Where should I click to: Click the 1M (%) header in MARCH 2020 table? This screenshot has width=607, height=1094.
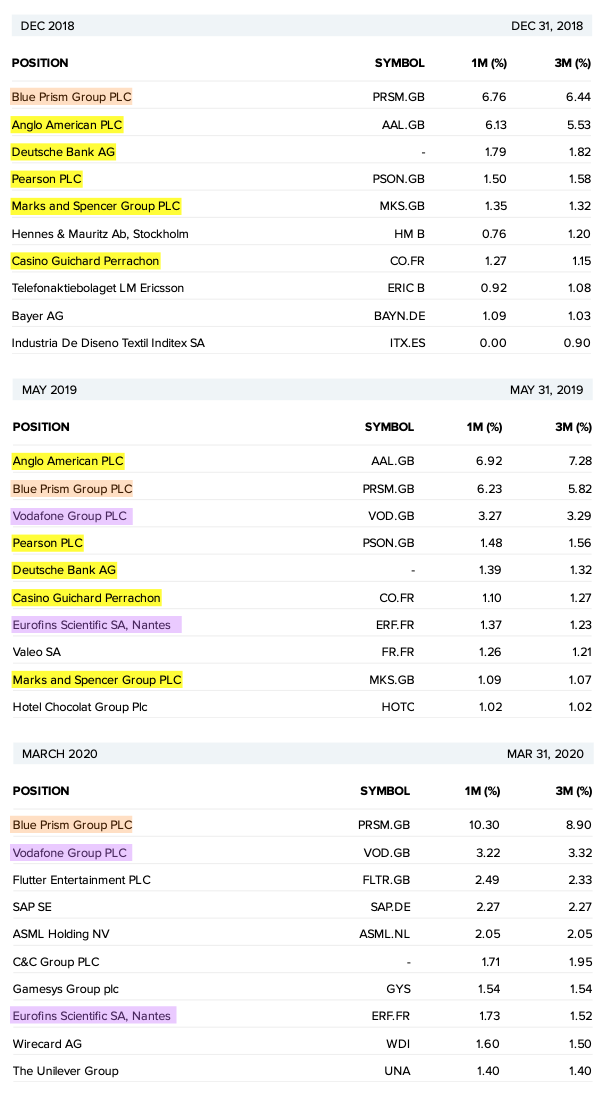483,791
